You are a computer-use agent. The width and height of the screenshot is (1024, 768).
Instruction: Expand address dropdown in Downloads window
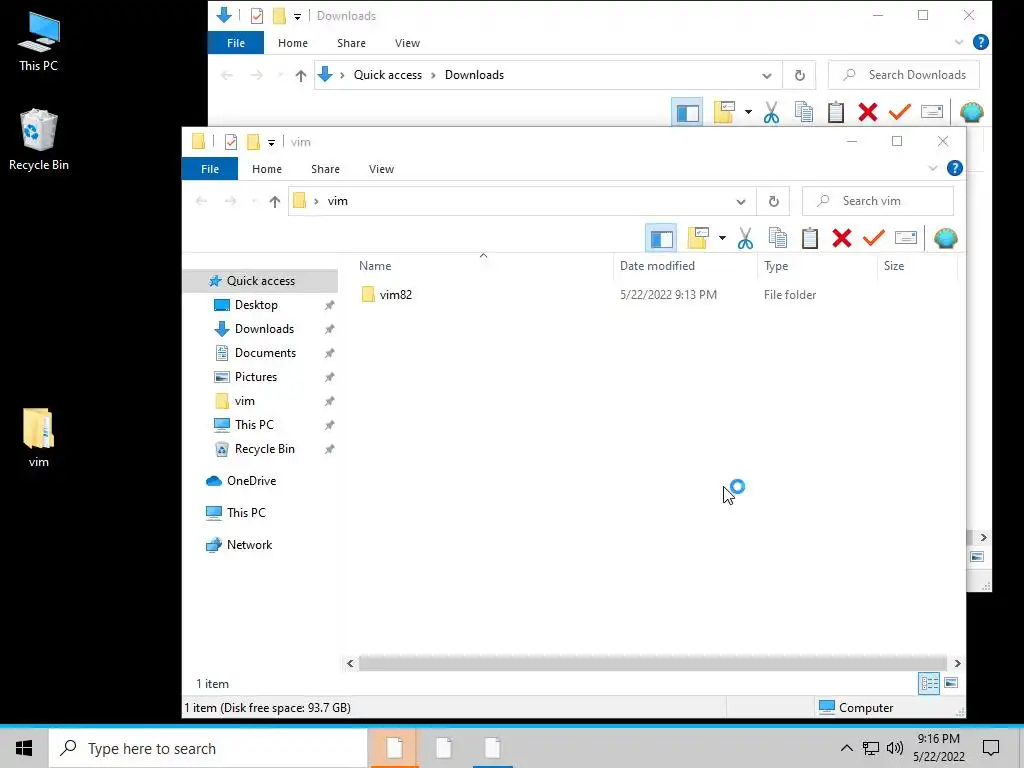tap(767, 76)
